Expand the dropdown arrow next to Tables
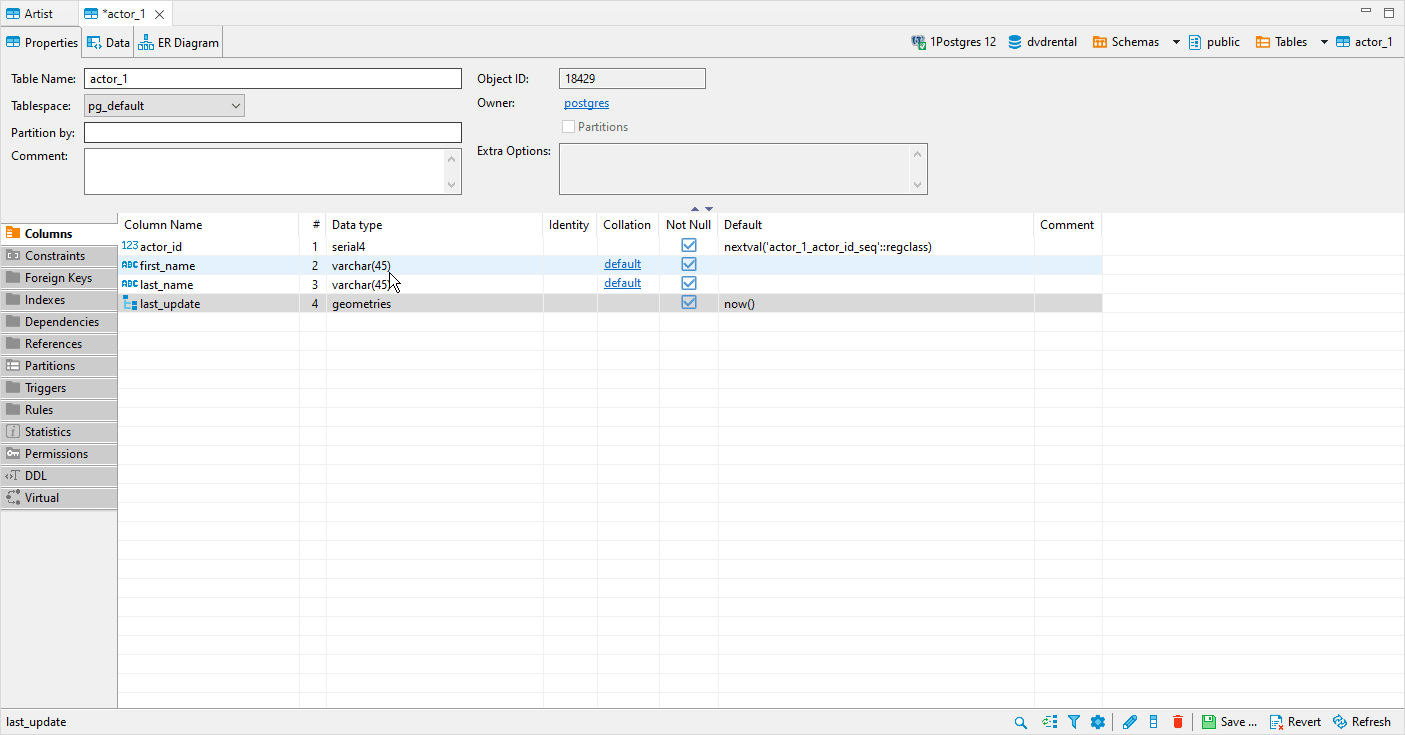Screen dimensions: 1405x735 tap(1324, 42)
